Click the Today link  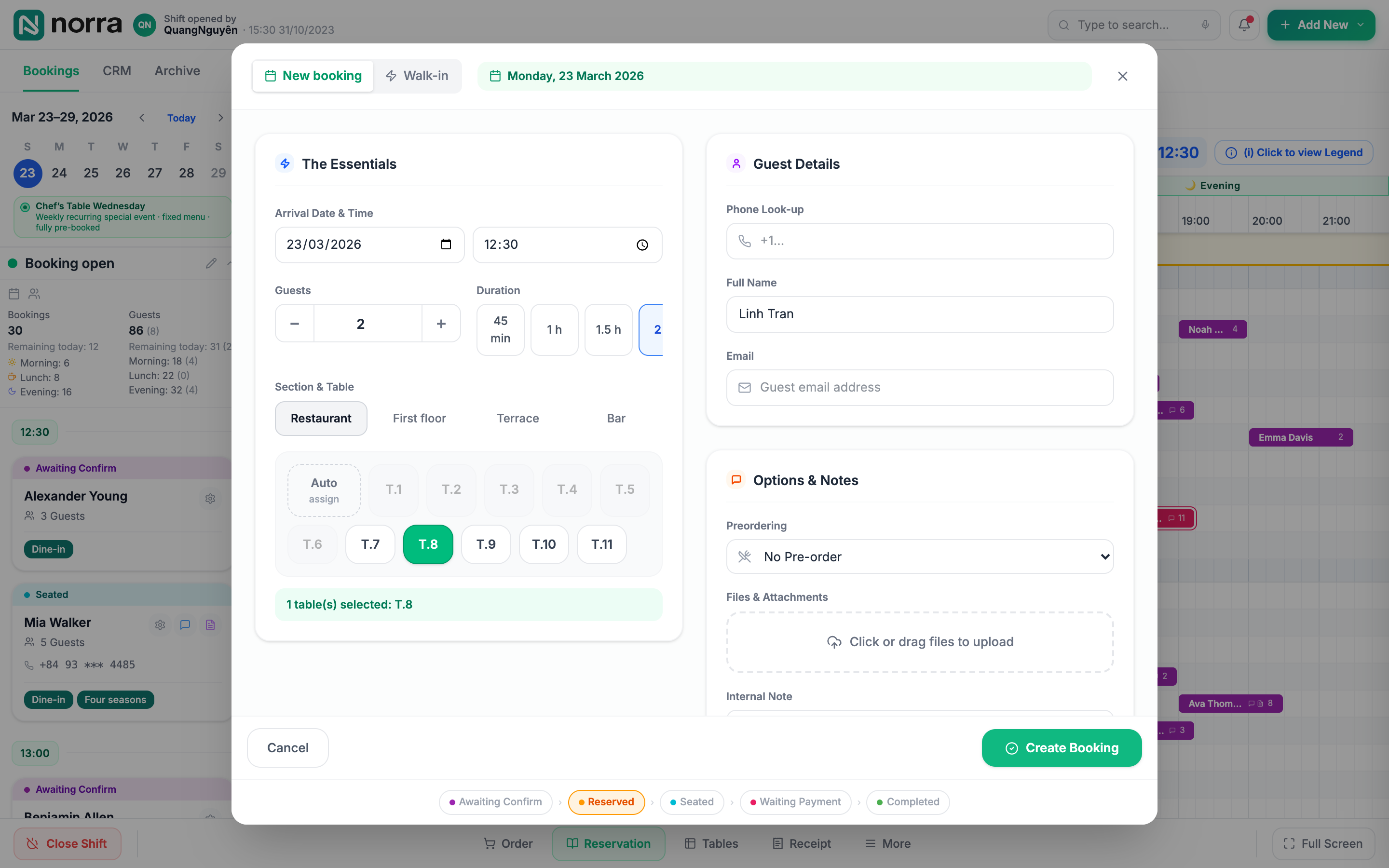click(x=181, y=118)
